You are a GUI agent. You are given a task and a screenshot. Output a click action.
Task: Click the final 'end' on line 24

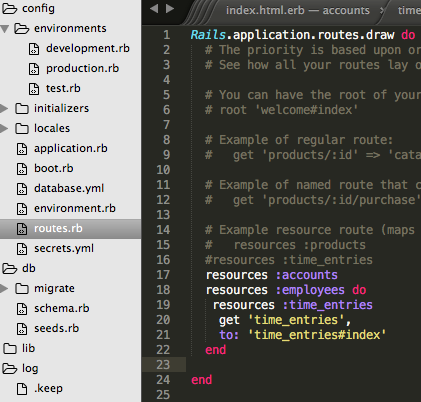(202, 380)
